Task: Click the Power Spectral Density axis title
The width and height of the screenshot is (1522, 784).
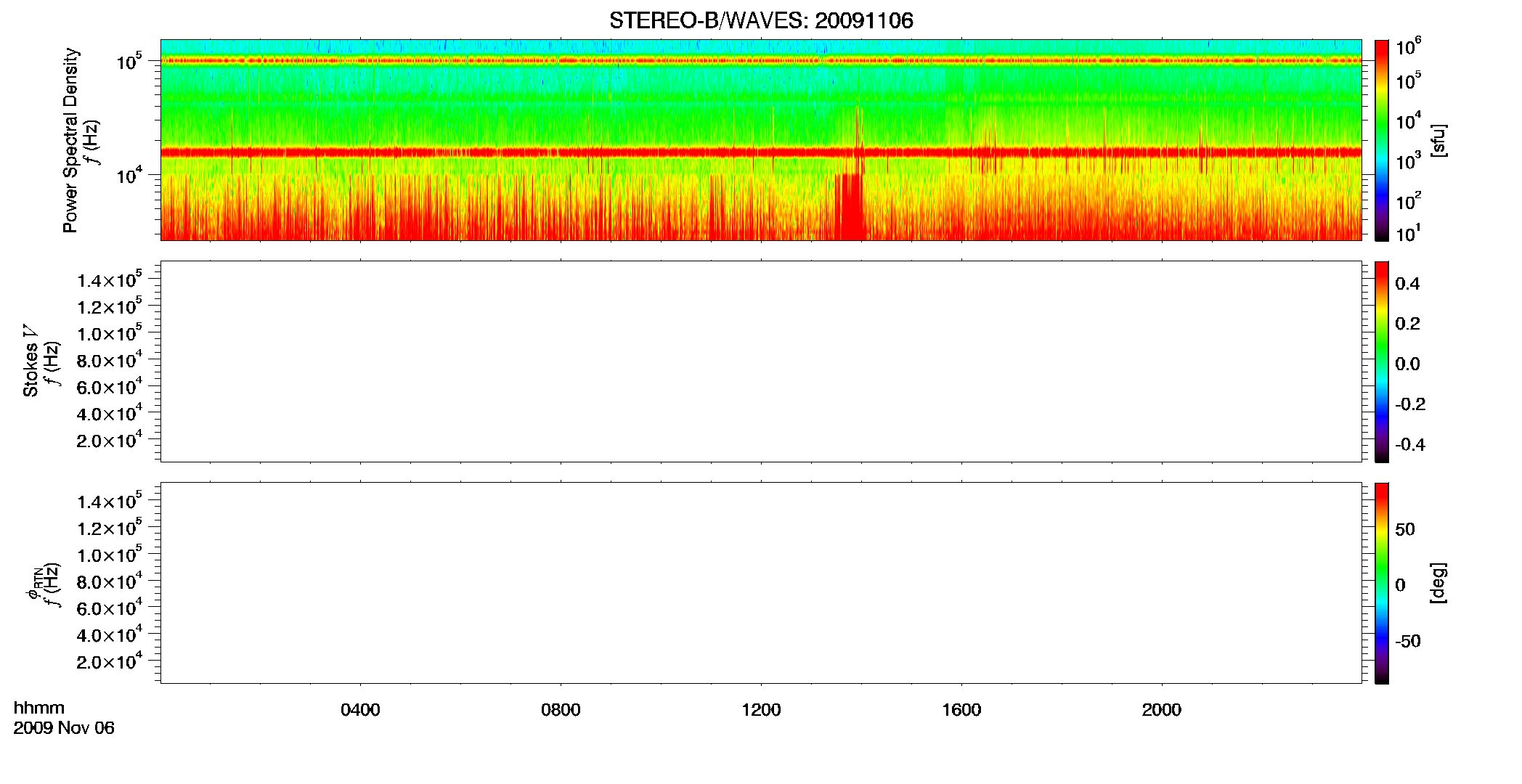Action: pyautogui.click(x=70, y=140)
